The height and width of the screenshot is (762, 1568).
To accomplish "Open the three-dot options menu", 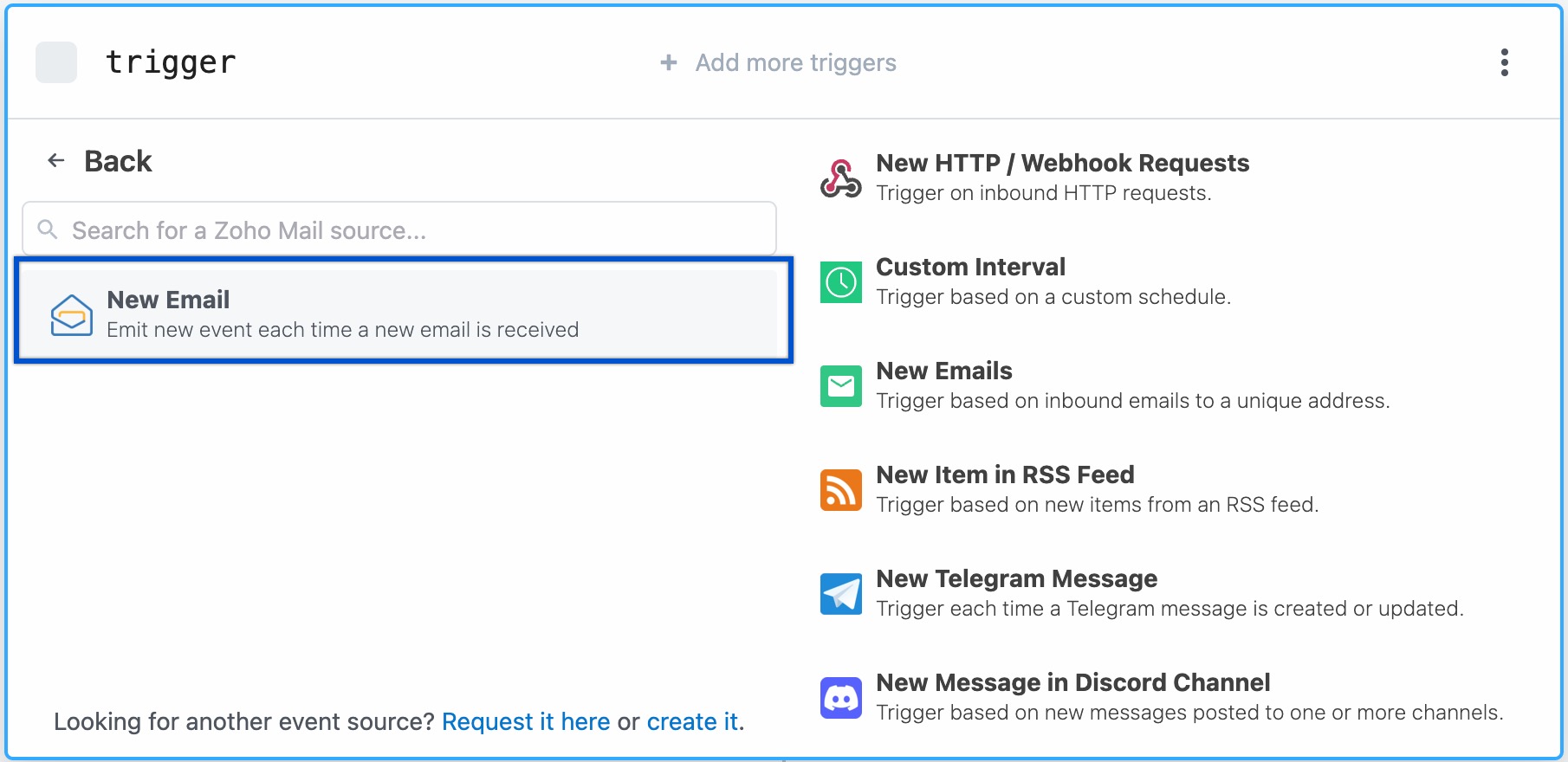I will (1504, 62).
